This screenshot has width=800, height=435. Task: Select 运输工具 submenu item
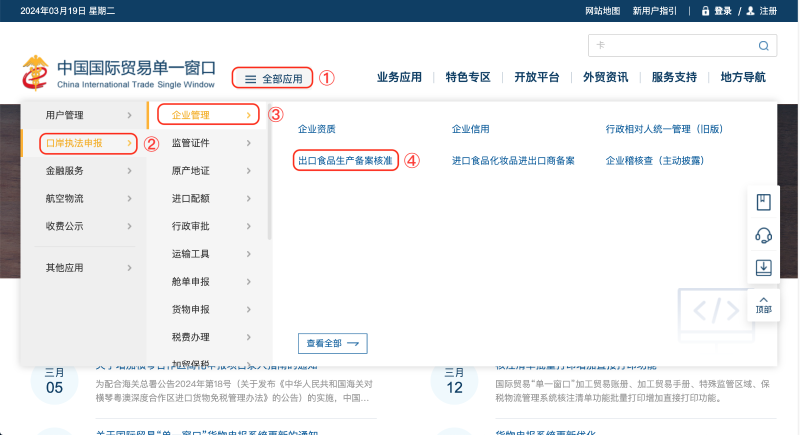point(208,254)
